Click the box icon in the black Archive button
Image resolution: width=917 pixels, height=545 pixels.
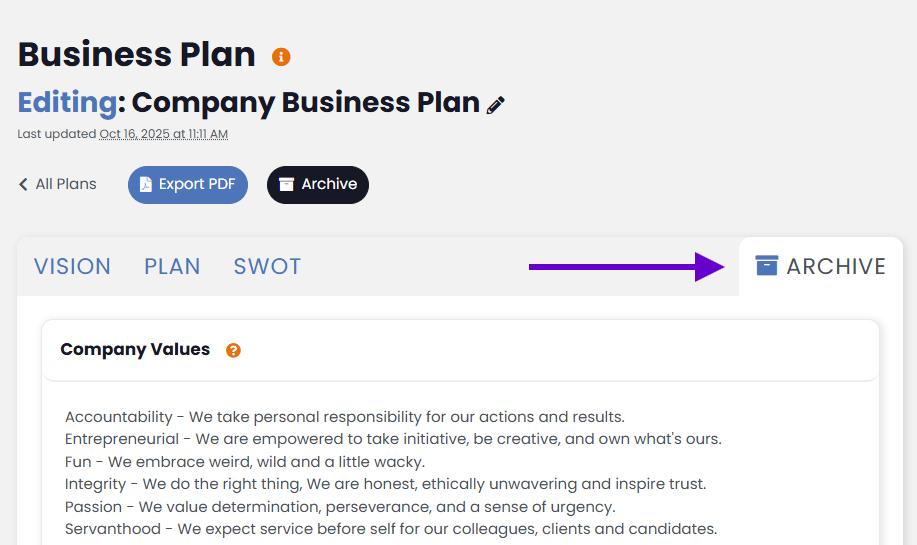pyautogui.click(x=287, y=185)
